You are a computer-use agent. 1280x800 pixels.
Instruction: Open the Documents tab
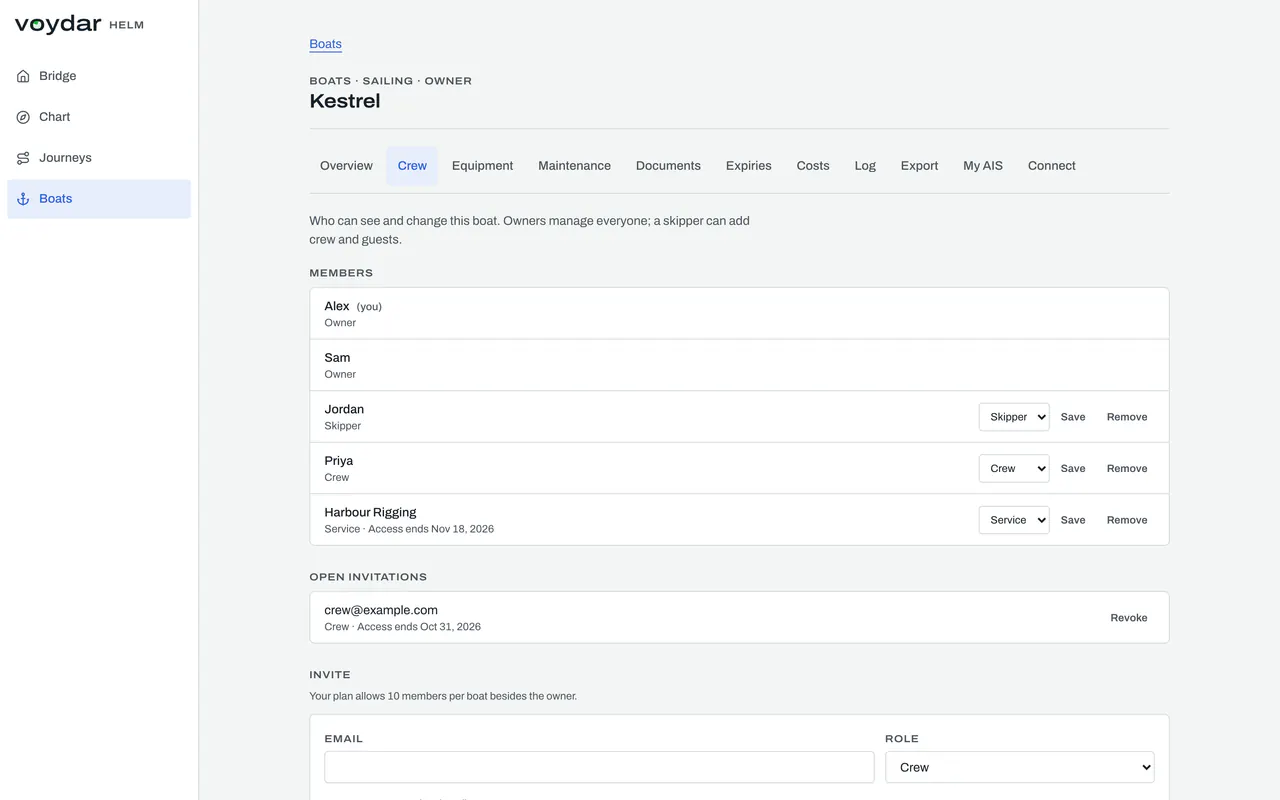pos(668,166)
